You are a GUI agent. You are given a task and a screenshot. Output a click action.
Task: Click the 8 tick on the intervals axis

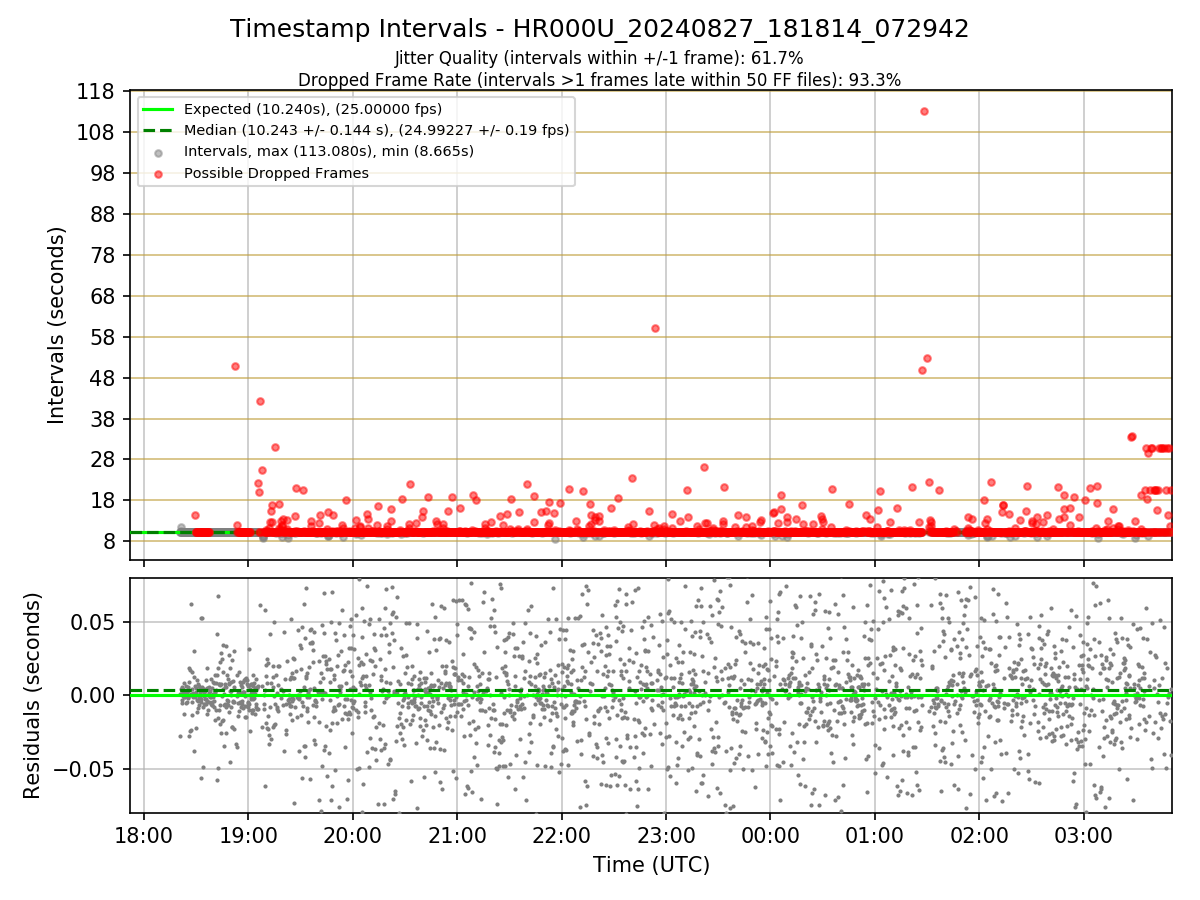(x=110, y=542)
